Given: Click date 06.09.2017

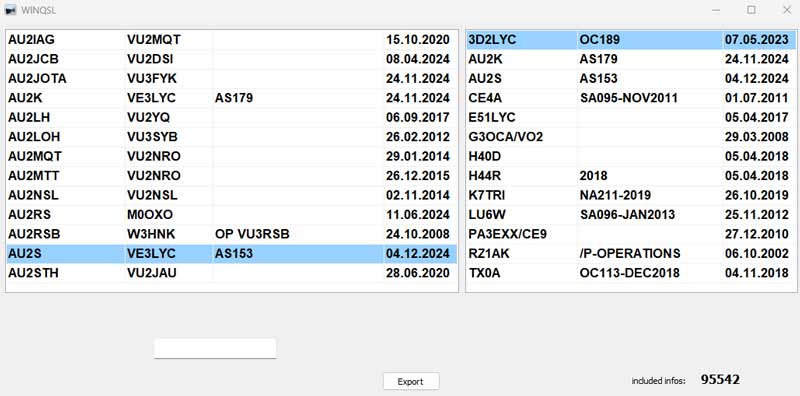Looking at the screenshot, I should coord(418,117).
